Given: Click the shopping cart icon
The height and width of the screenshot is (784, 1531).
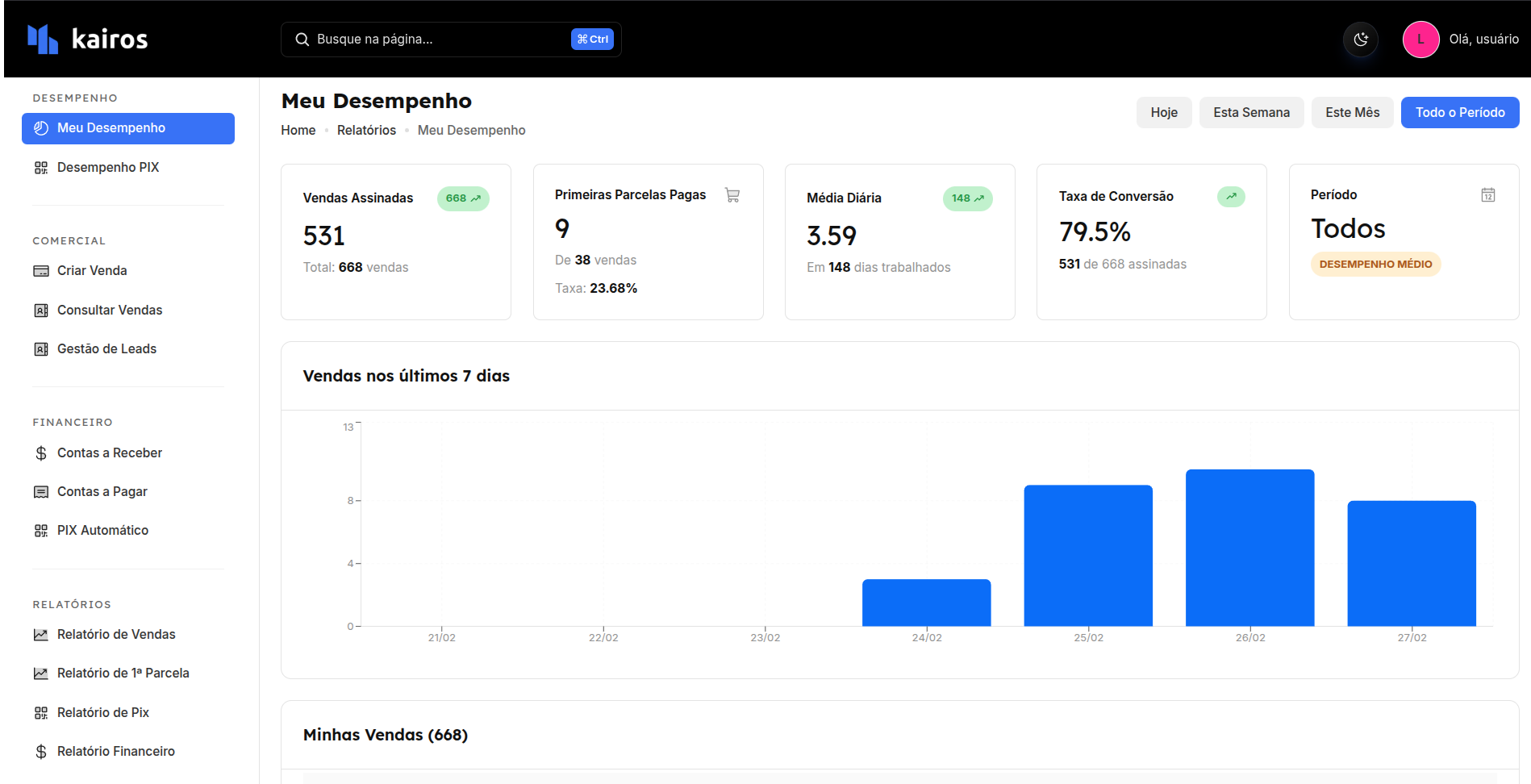Looking at the screenshot, I should coord(732,195).
